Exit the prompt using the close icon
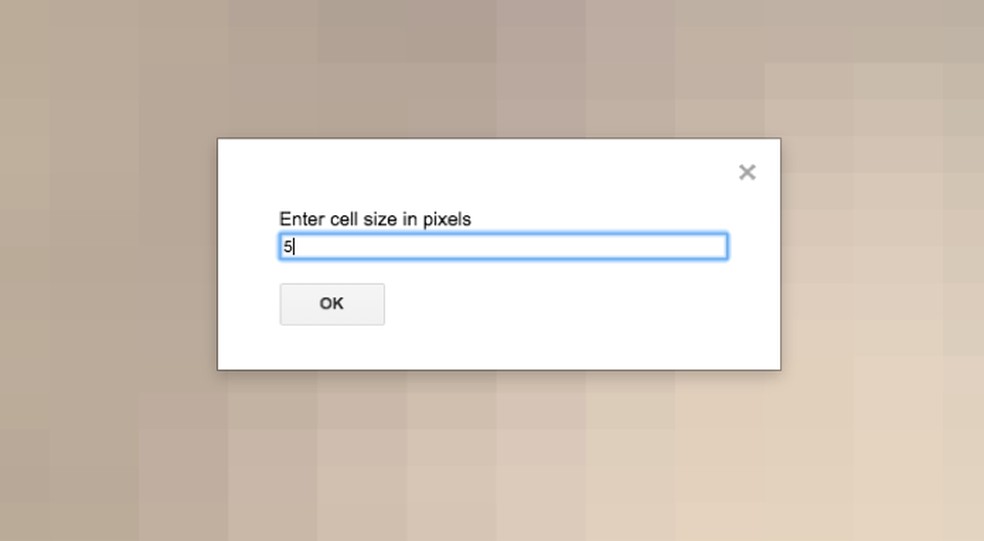984x541 pixels. pyautogui.click(x=747, y=172)
